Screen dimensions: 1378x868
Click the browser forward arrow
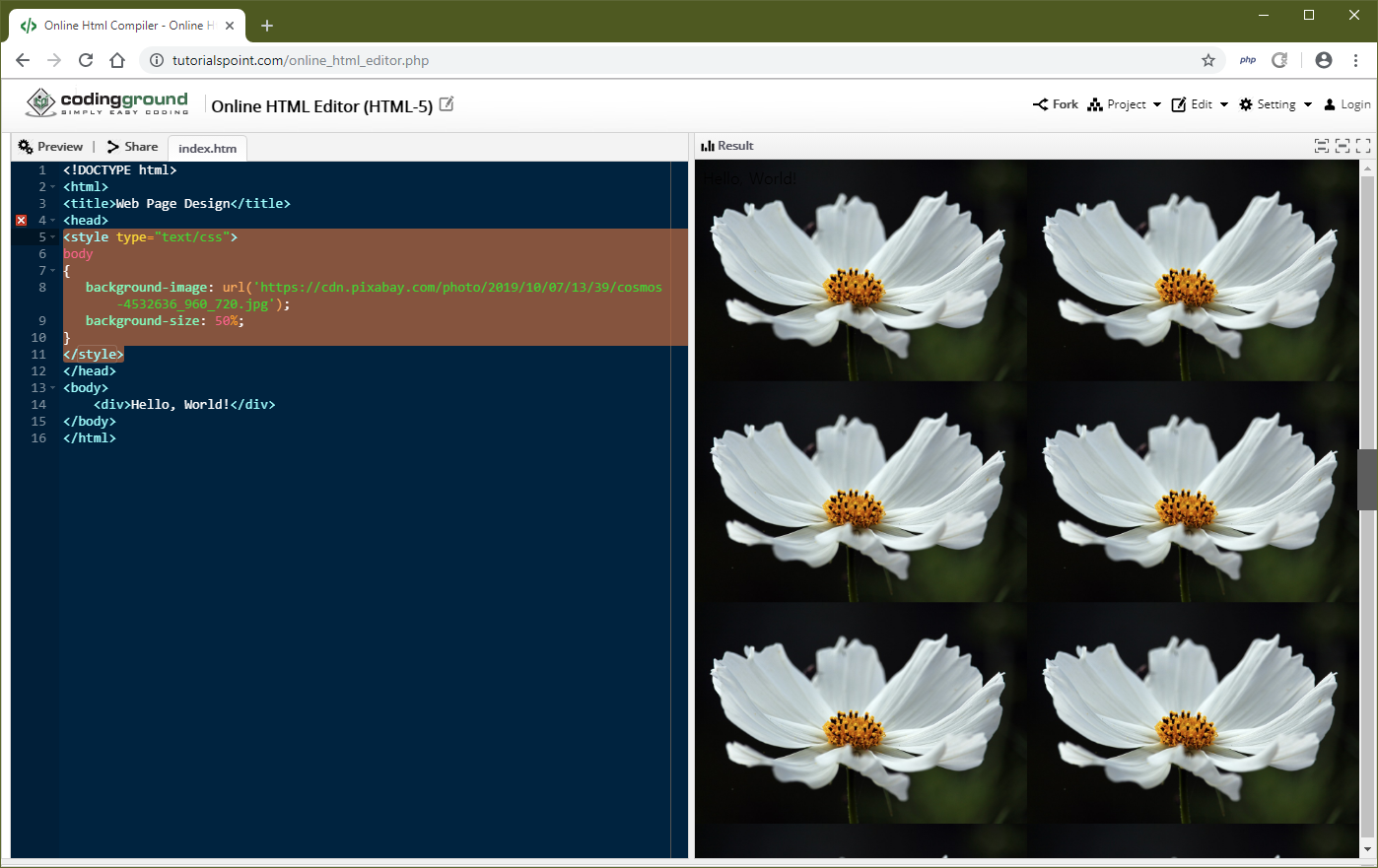pyautogui.click(x=54, y=60)
